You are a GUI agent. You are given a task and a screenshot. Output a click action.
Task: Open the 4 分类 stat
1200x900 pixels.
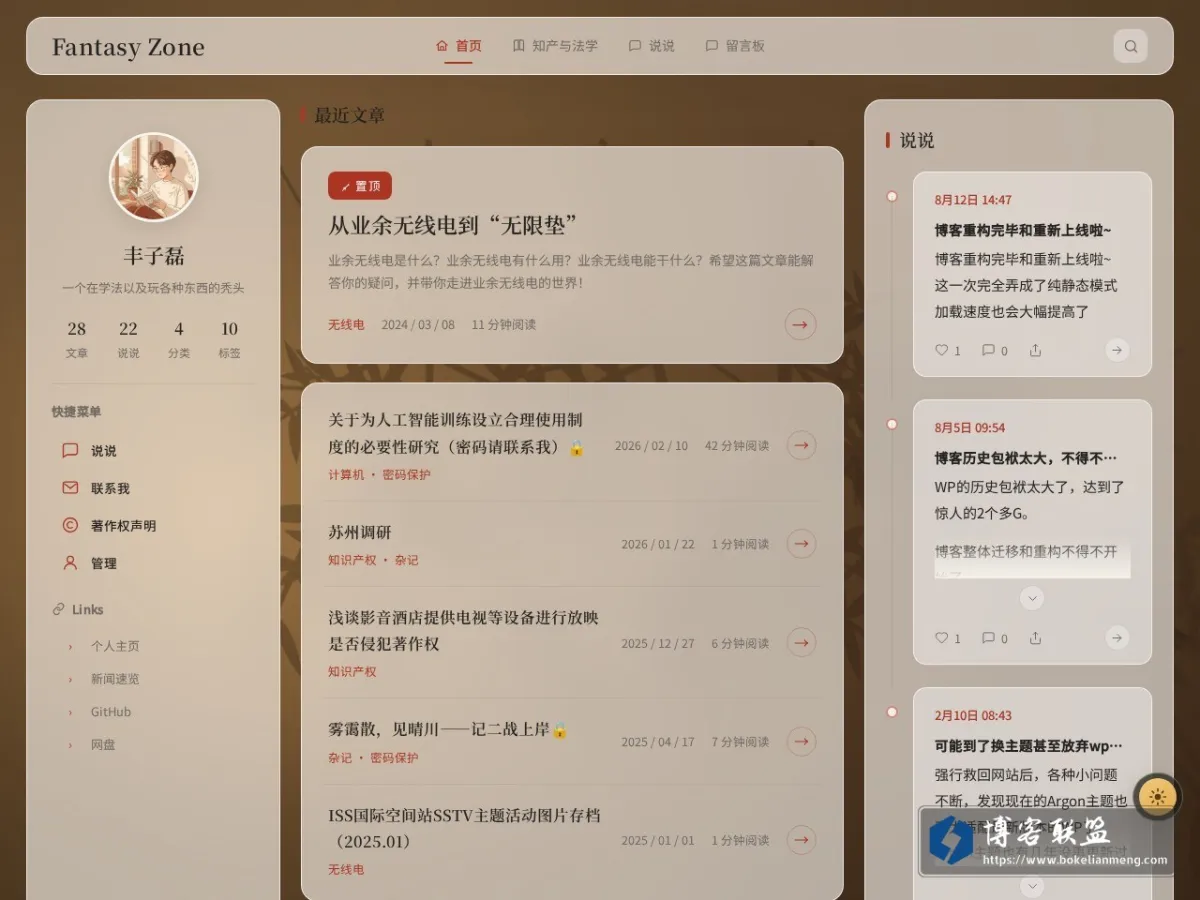coord(179,339)
